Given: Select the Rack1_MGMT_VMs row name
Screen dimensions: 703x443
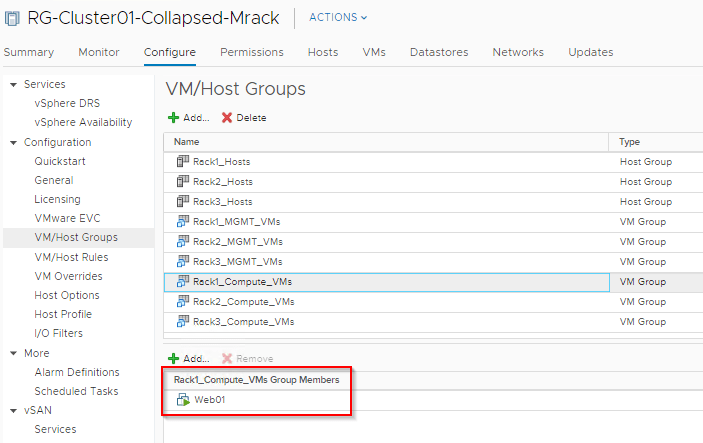Looking at the screenshot, I should click(x=237, y=222).
